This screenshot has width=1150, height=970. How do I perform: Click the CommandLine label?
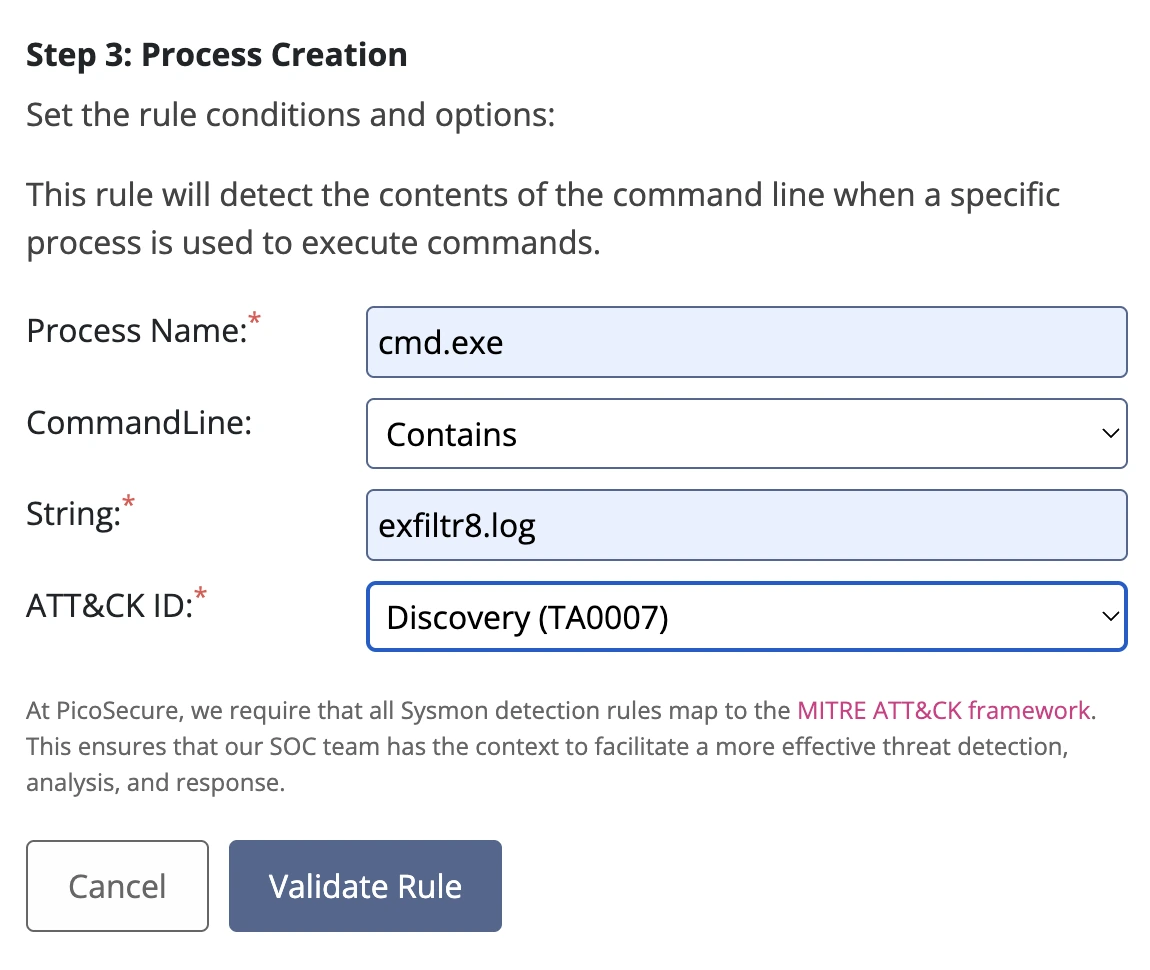point(139,423)
